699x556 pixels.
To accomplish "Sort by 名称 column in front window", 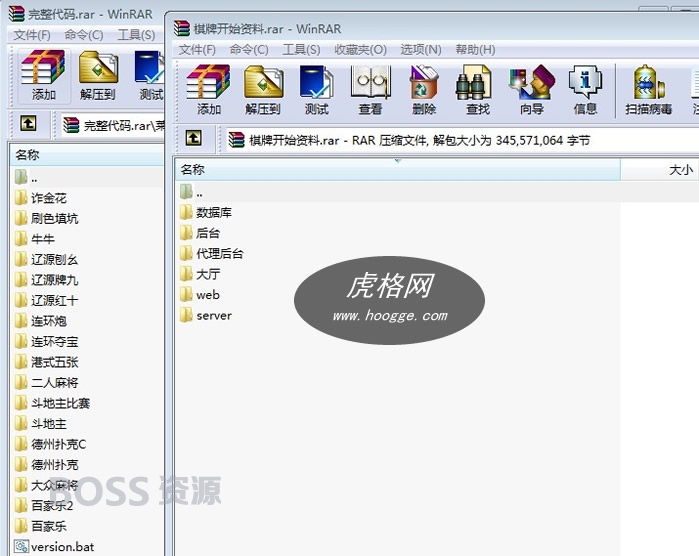I will [x=397, y=169].
